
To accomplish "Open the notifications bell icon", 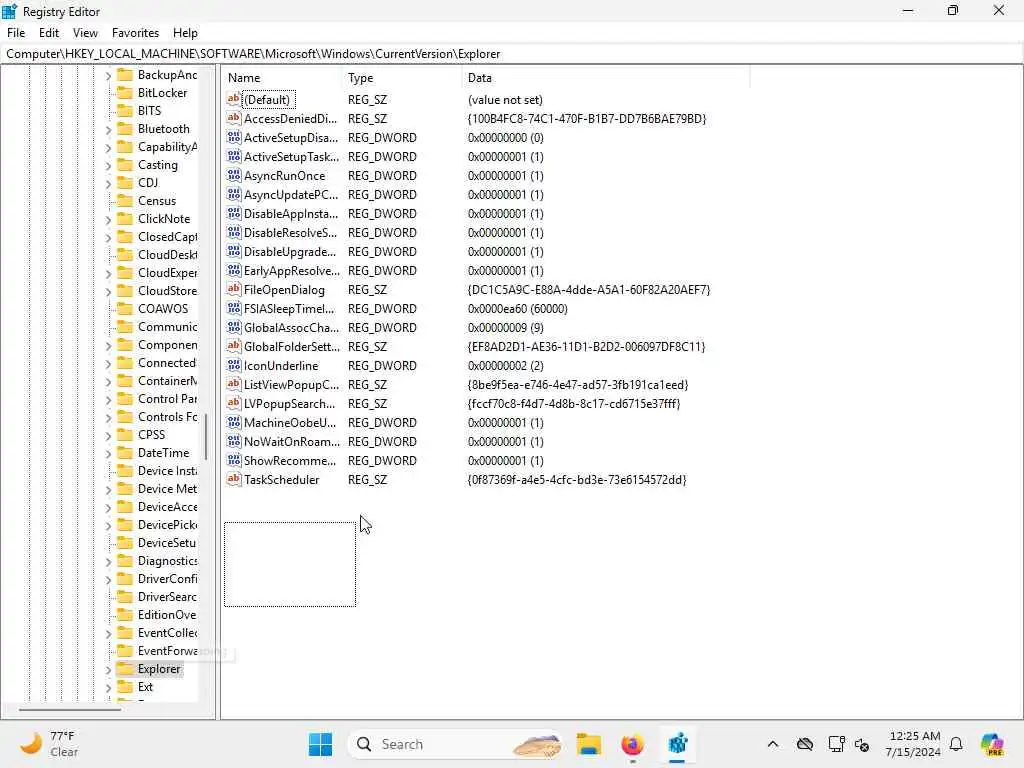I will [956, 744].
